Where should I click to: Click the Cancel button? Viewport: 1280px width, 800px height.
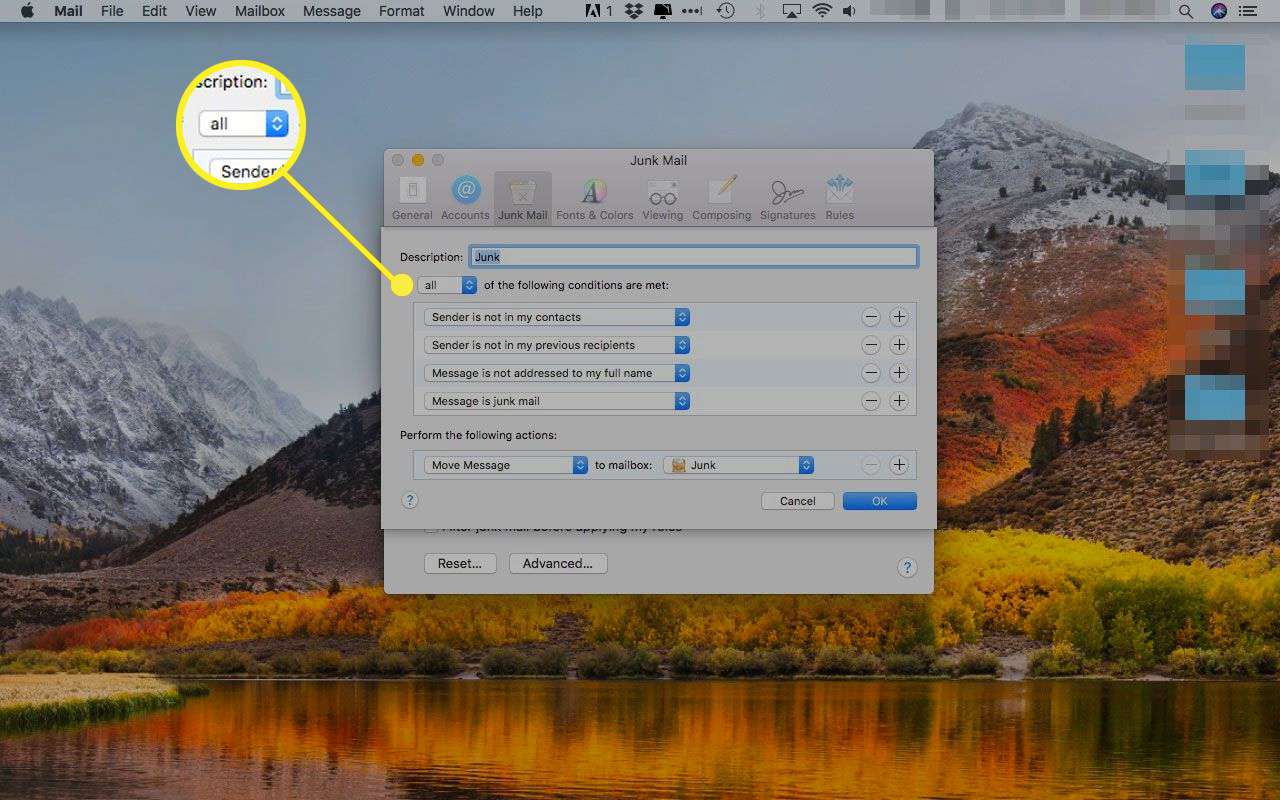tap(797, 501)
